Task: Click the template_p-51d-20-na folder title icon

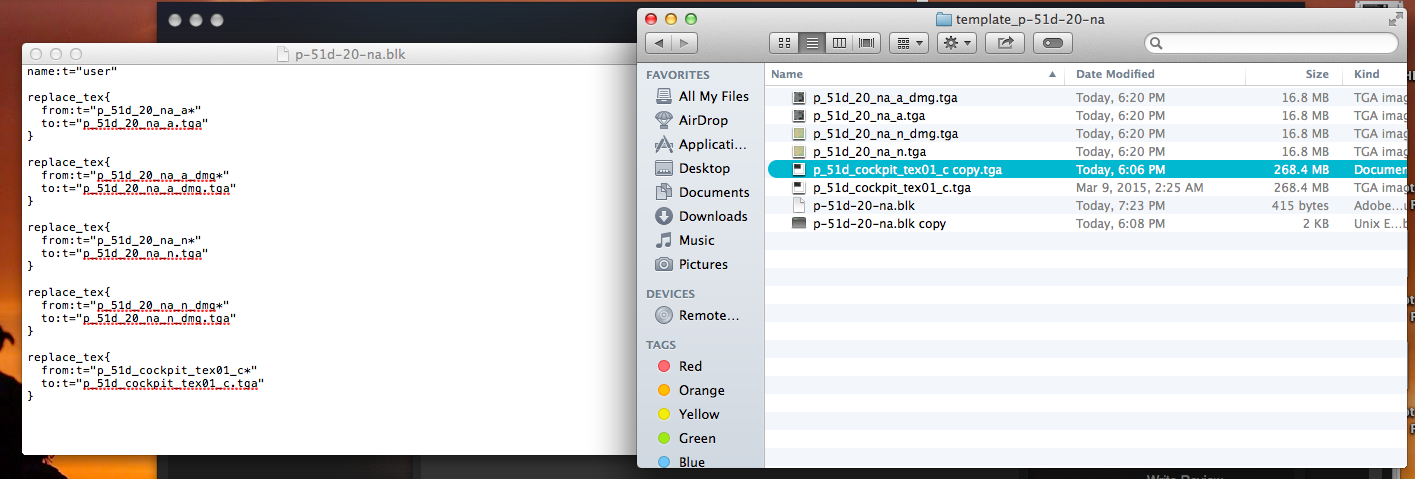Action: (x=943, y=19)
